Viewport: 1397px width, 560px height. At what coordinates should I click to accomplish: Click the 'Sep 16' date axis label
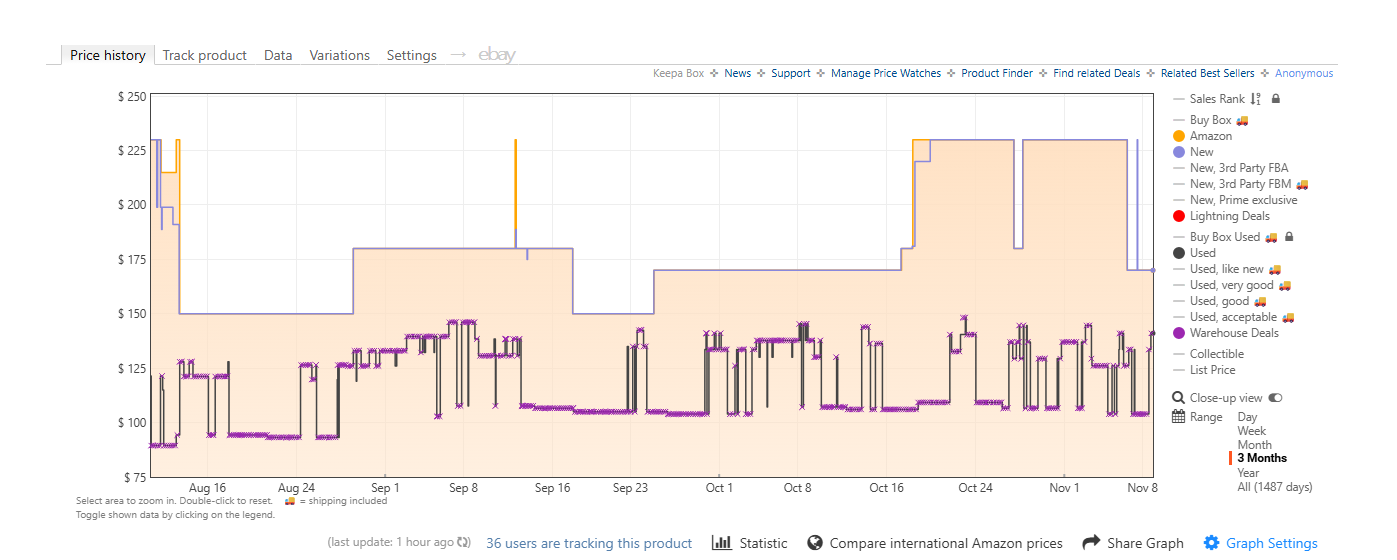tap(552, 488)
